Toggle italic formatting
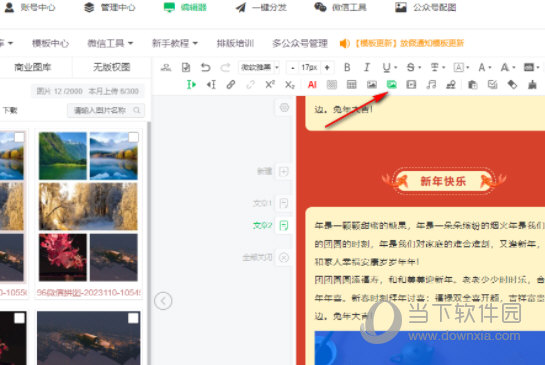Viewport: 545px width, 365px height. (367, 67)
